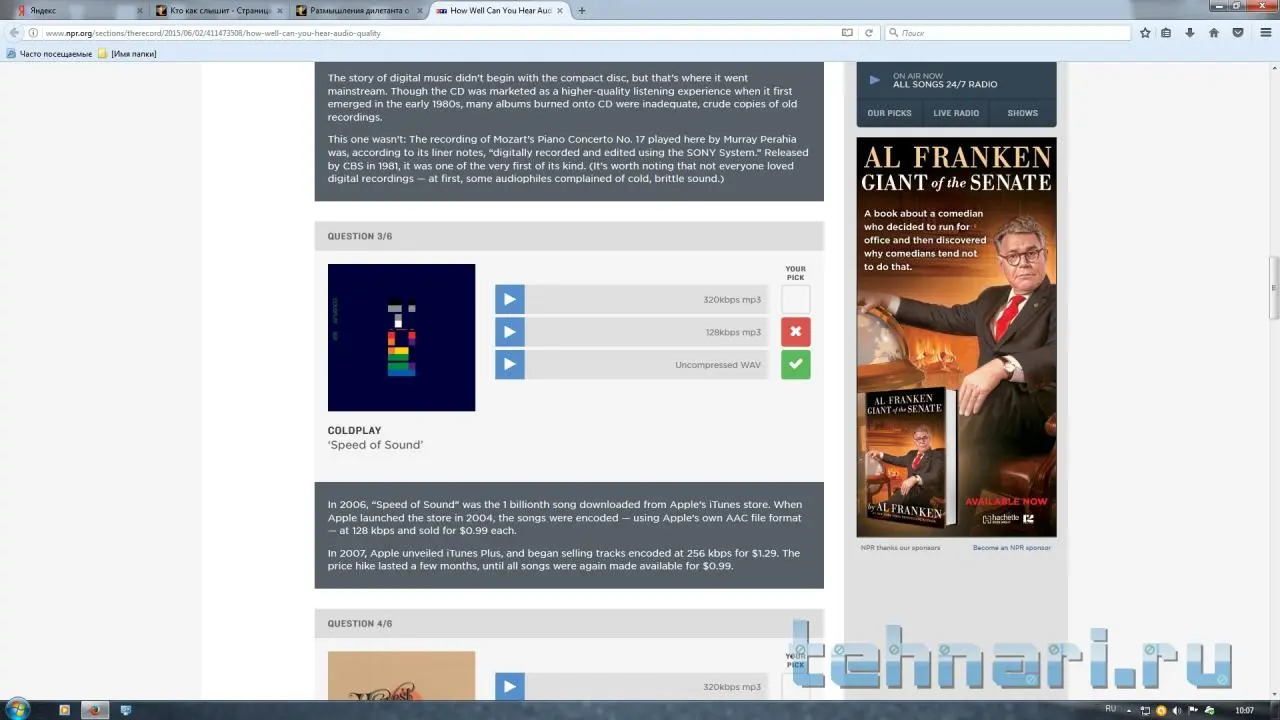Viewport: 1280px width, 720px height.
Task: Reload the current page
Action: pos(868,33)
